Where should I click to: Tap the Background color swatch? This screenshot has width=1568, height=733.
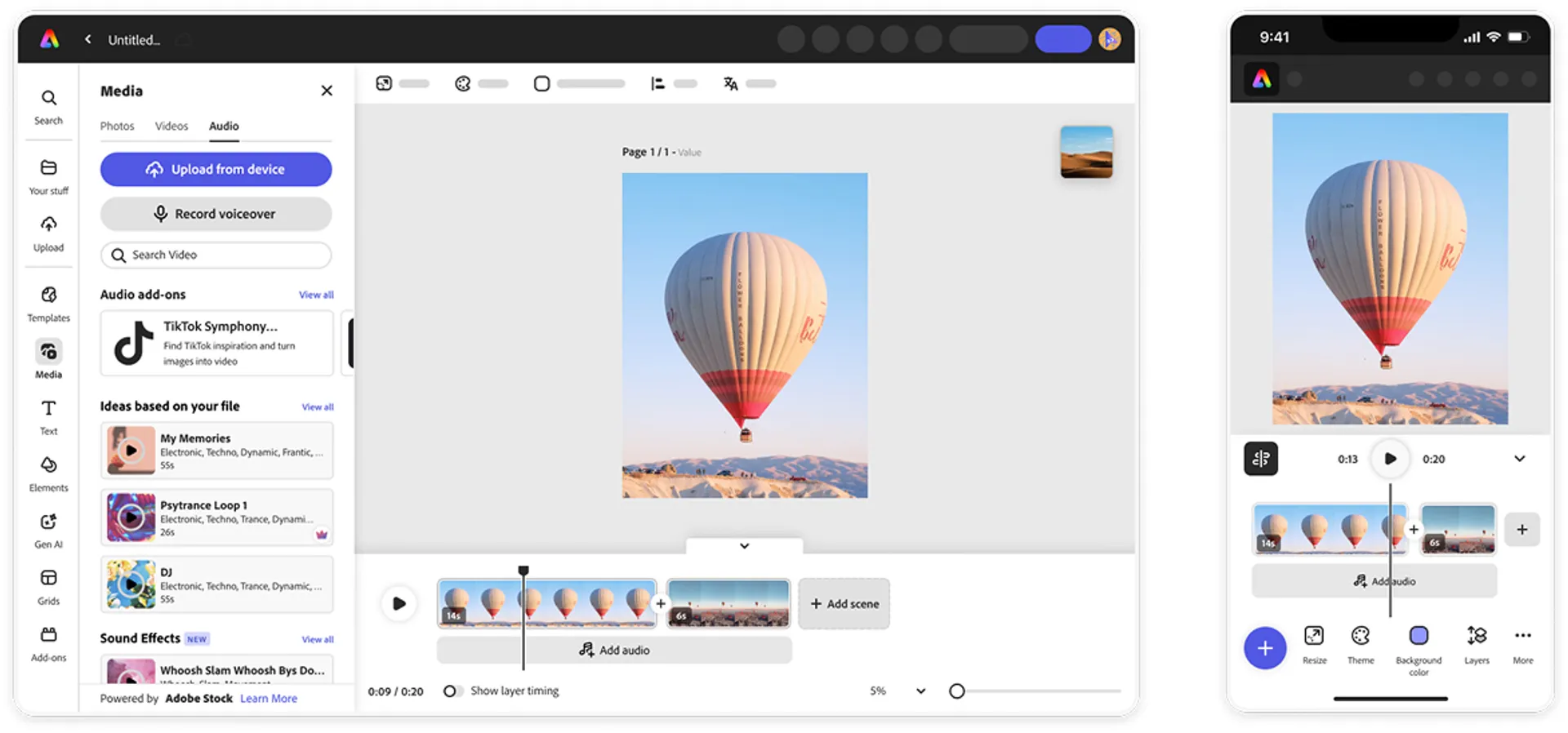[x=1419, y=636]
